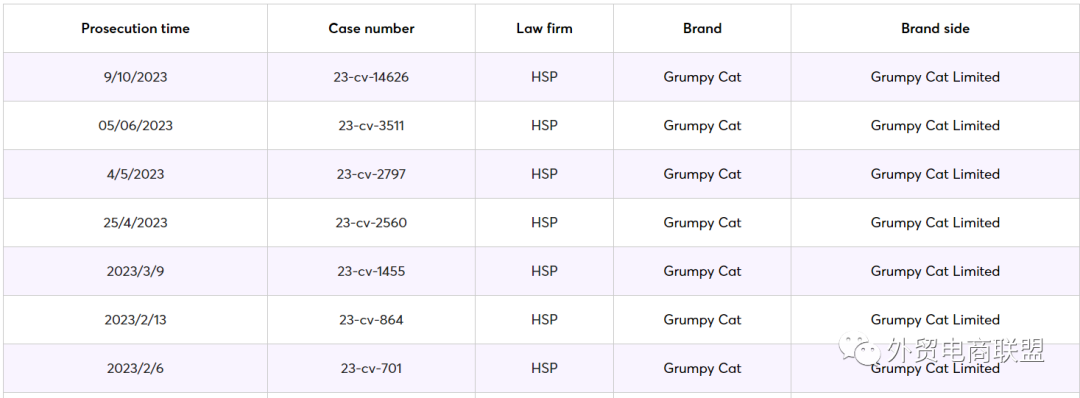Click the prosecution date 05/06/2023

135,125
